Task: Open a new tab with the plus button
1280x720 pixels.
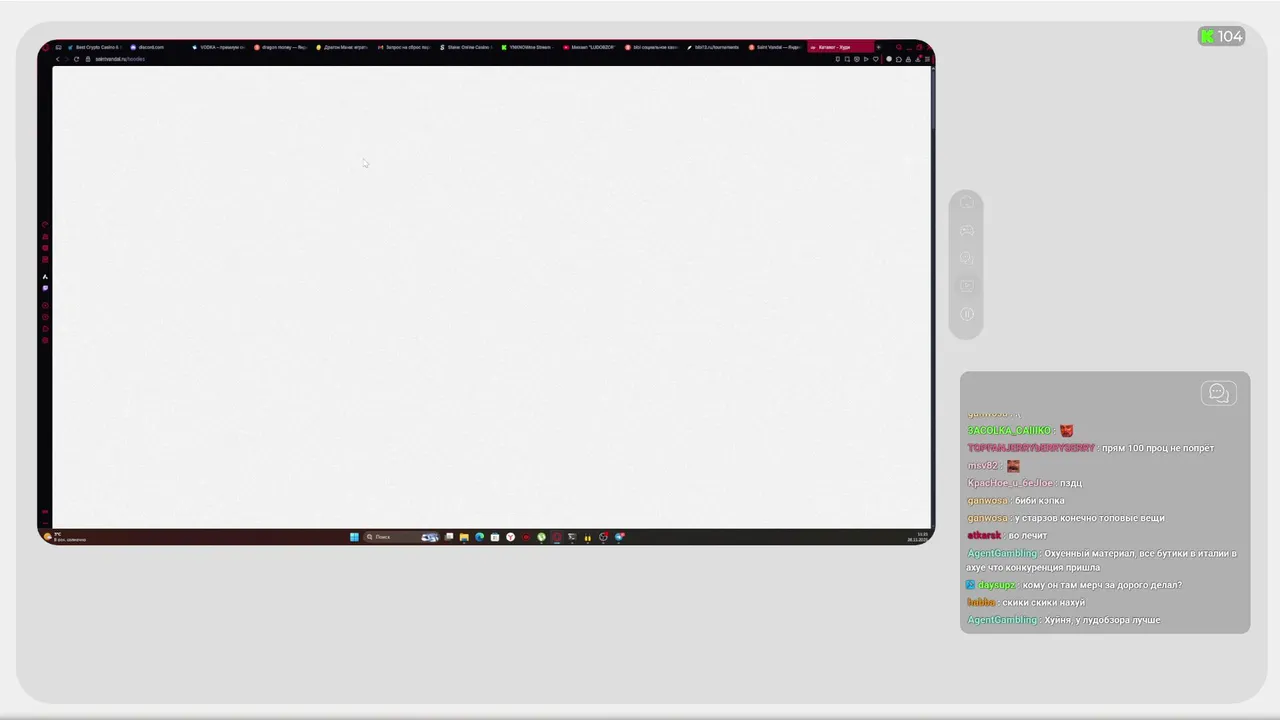Action: [x=879, y=47]
